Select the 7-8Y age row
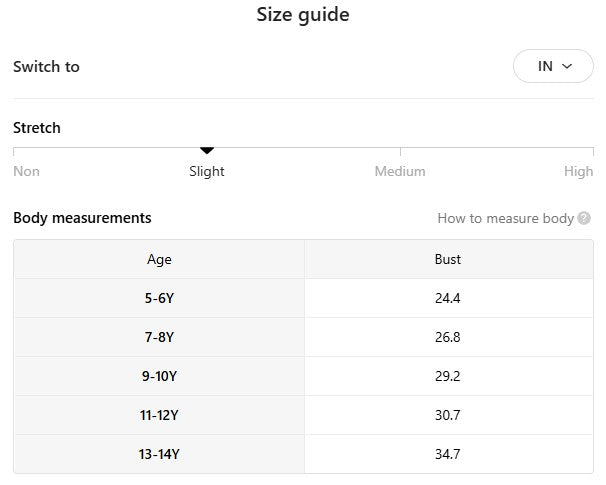 click(x=159, y=337)
